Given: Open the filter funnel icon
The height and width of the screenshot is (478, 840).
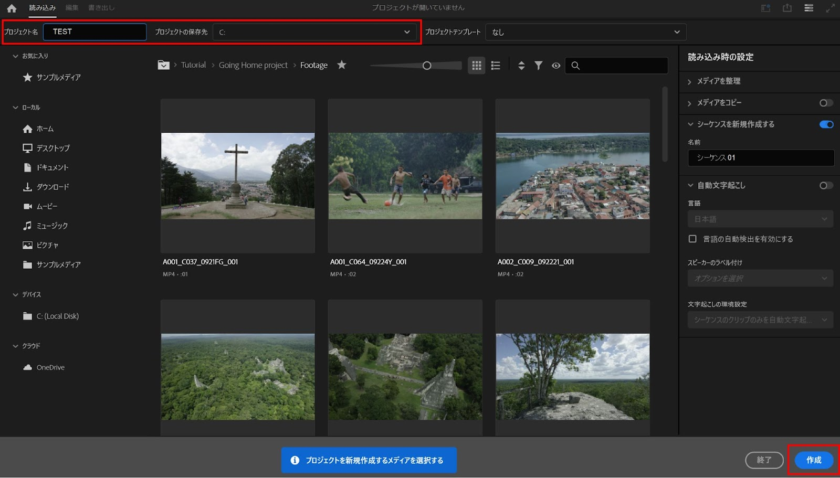Looking at the screenshot, I should 538,65.
